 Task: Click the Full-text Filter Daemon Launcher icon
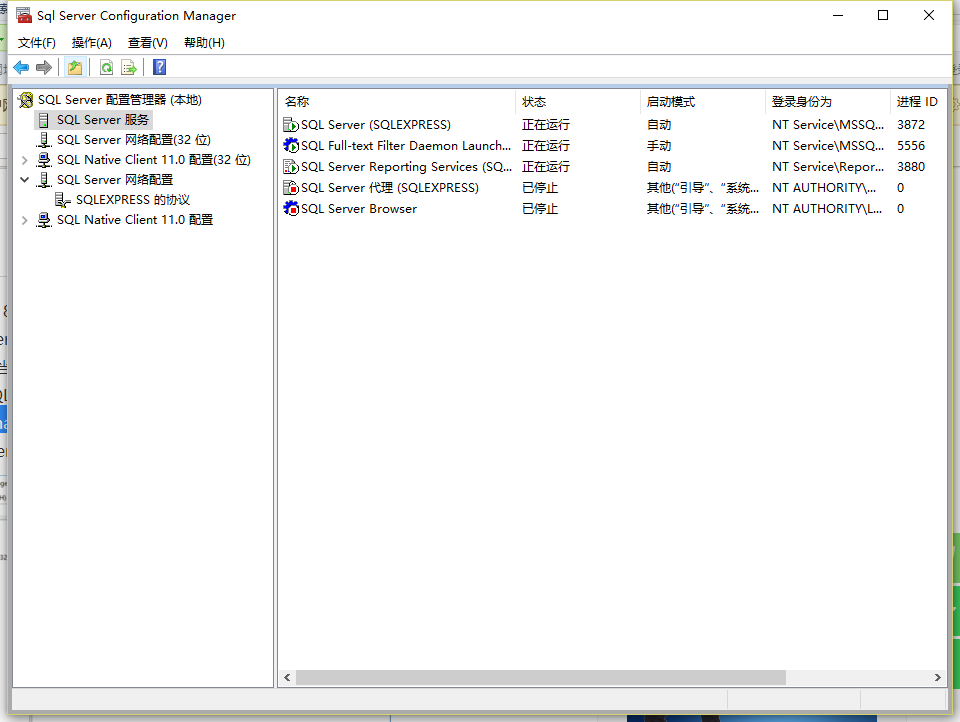pyautogui.click(x=291, y=146)
